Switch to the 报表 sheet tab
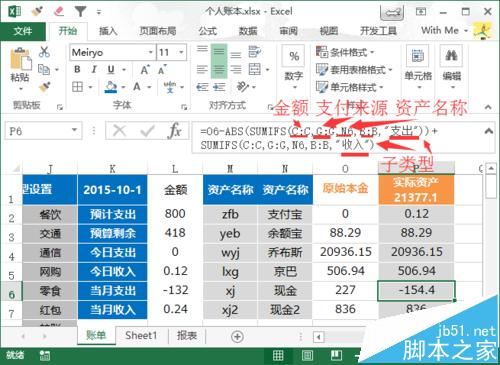The height and width of the screenshot is (365, 500). (187, 335)
